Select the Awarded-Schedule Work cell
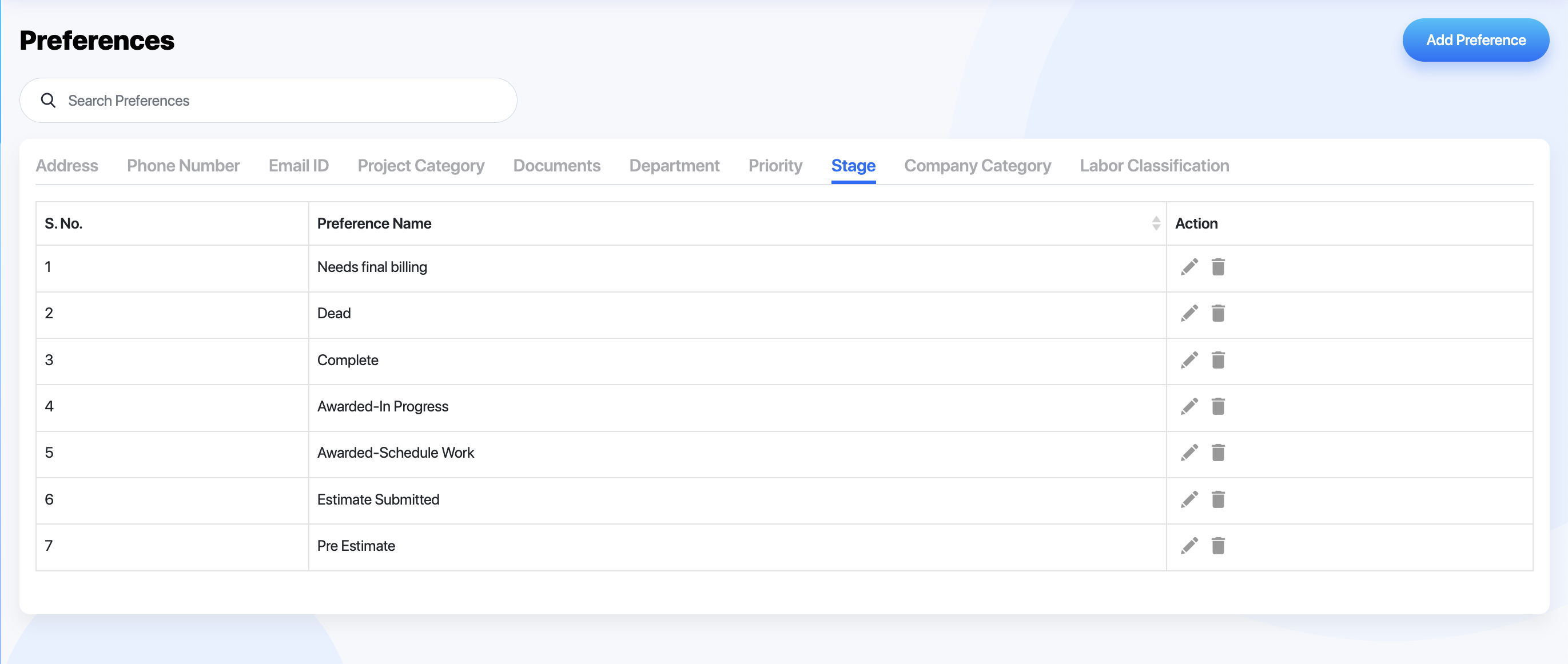Image resolution: width=1568 pixels, height=664 pixels. tap(737, 454)
